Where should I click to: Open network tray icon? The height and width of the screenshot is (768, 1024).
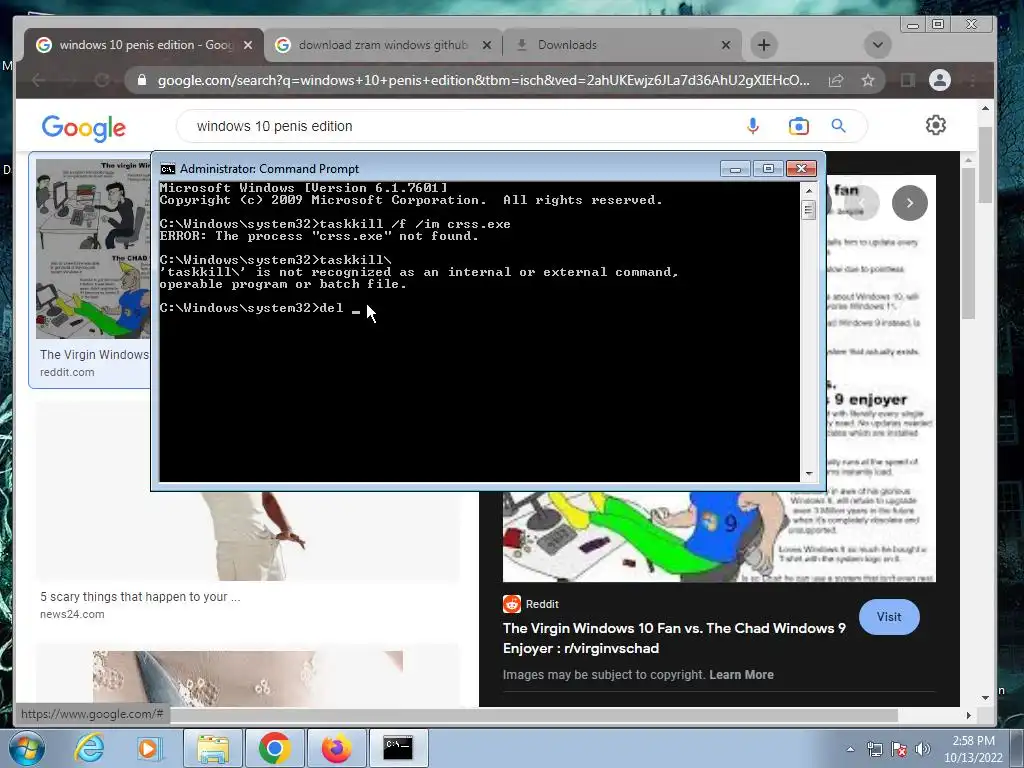point(874,749)
